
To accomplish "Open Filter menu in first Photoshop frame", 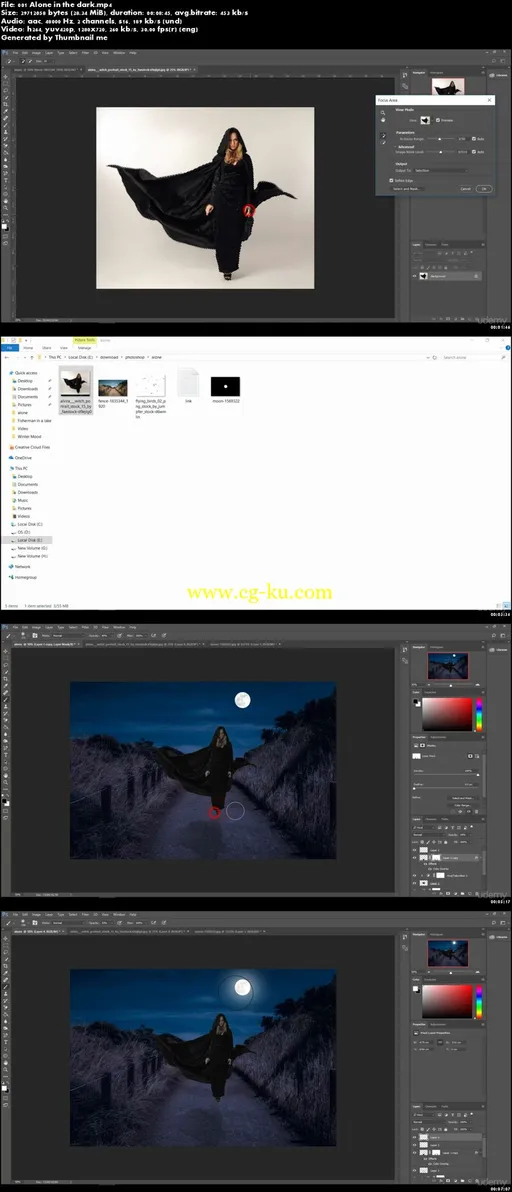I will pyautogui.click(x=84, y=52).
